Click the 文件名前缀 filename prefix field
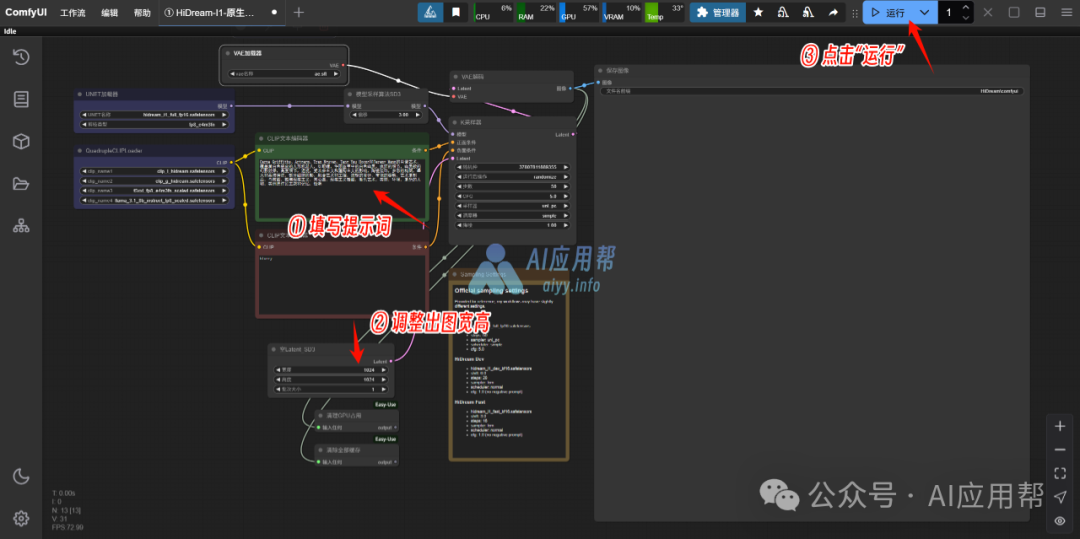Viewport: 1080px width, 539px height. pos(811,91)
